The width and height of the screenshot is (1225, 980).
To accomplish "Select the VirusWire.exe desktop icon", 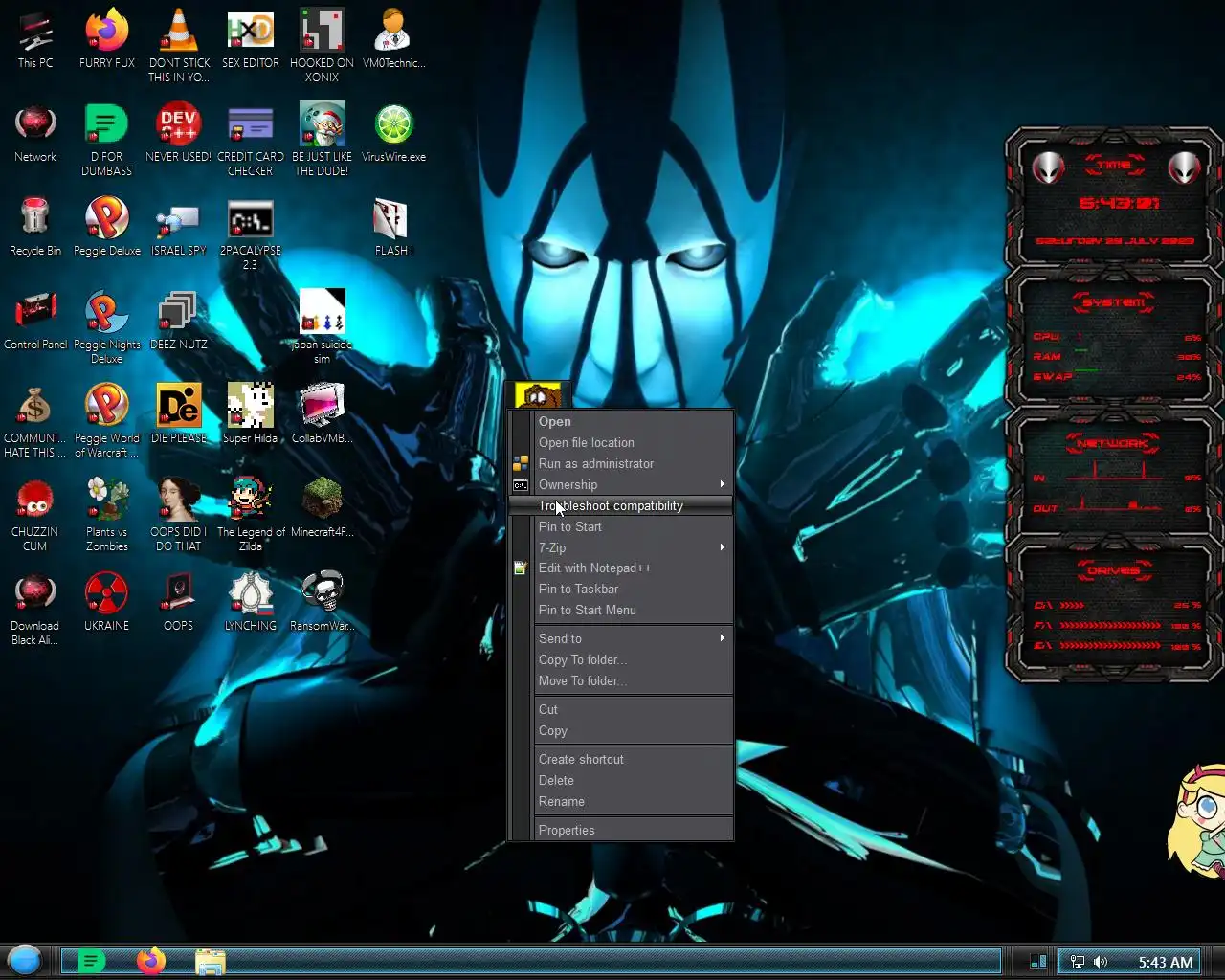I will click(393, 133).
